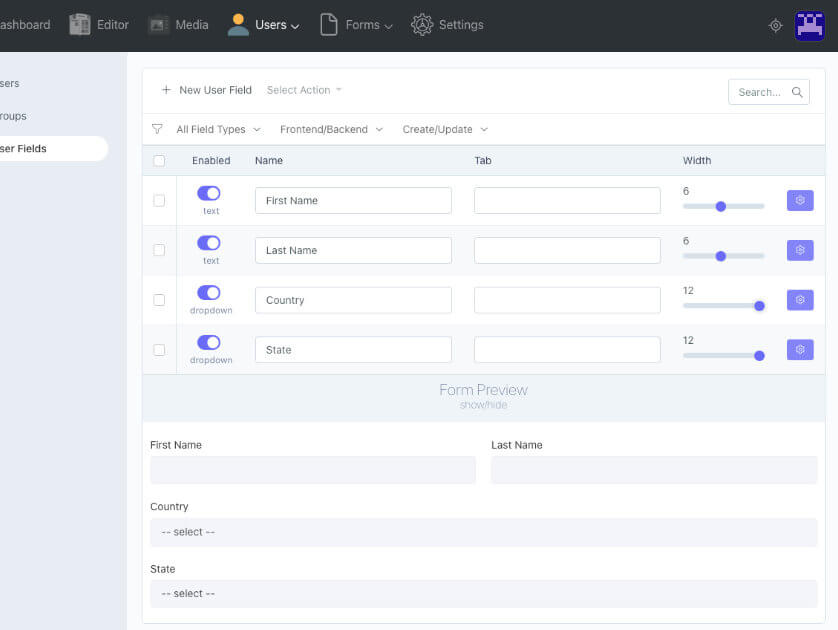This screenshot has width=838, height=630.
Task: Open settings gear for Last Name field
Action: pos(800,250)
